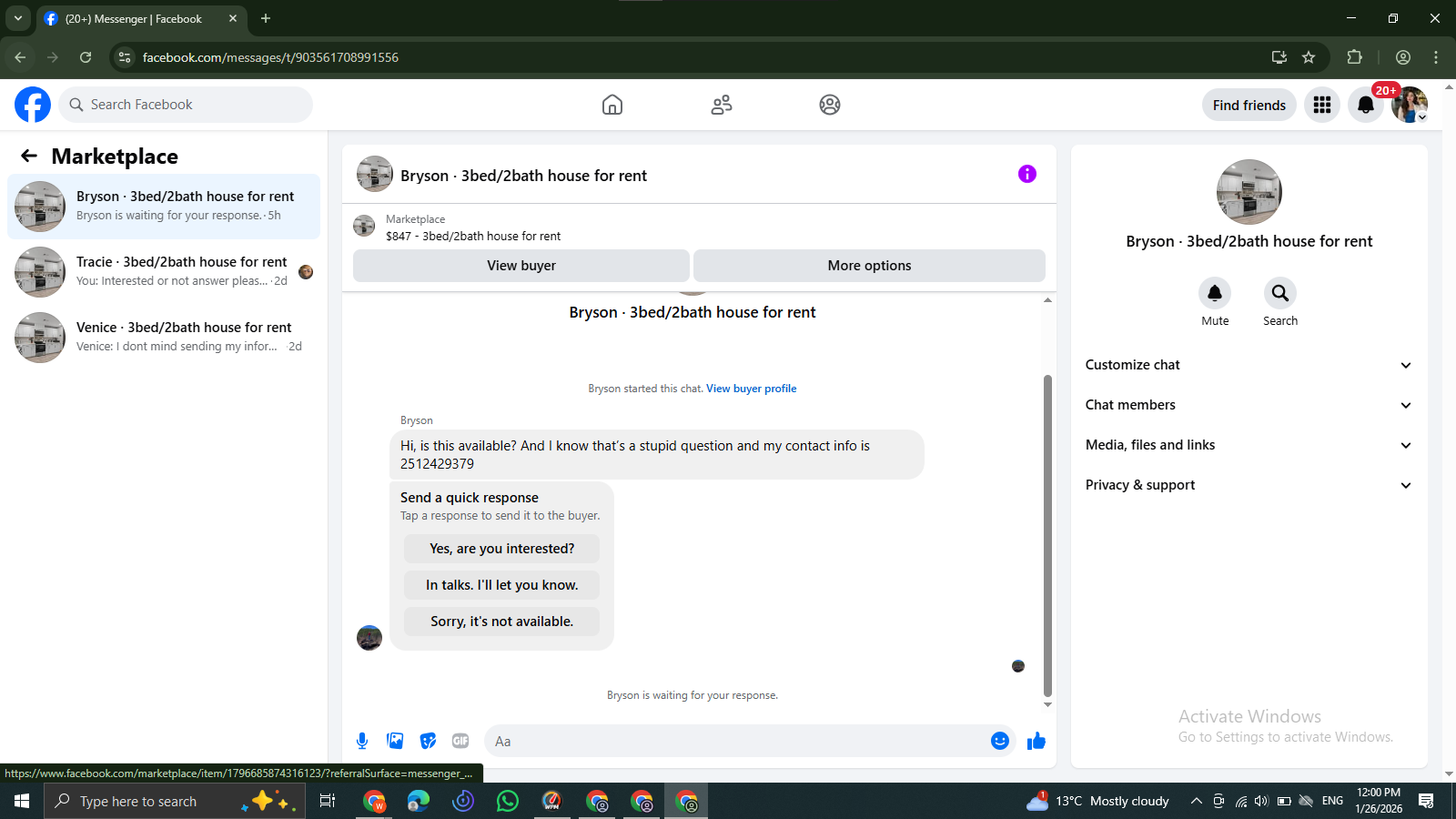1456x819 pixels.
Task: Search in the conversation using magnifier icon
Action: pos(1280,293)
